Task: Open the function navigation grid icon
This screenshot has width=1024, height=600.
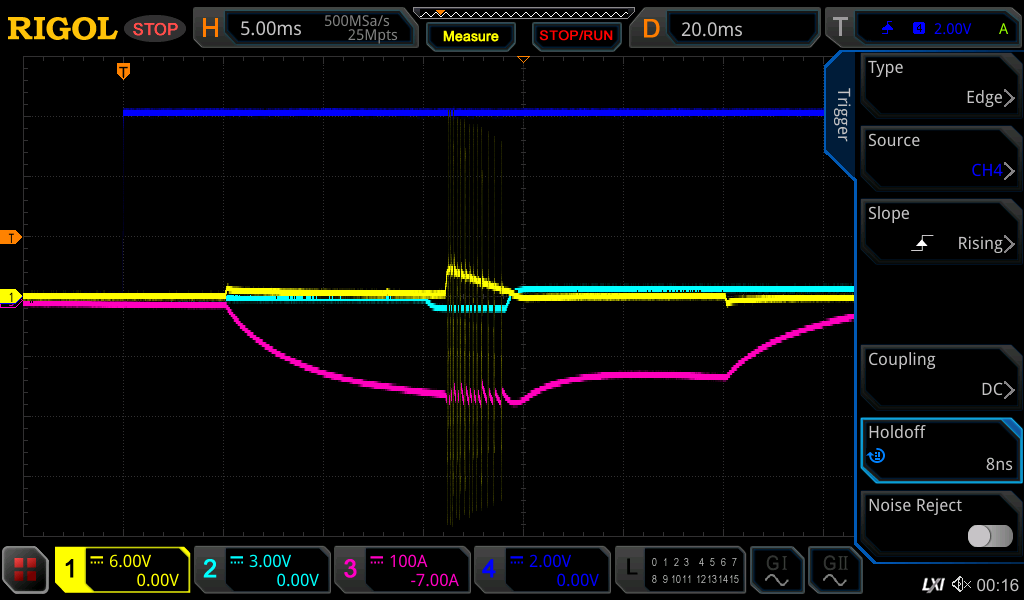Action: (x=26, y=570)
